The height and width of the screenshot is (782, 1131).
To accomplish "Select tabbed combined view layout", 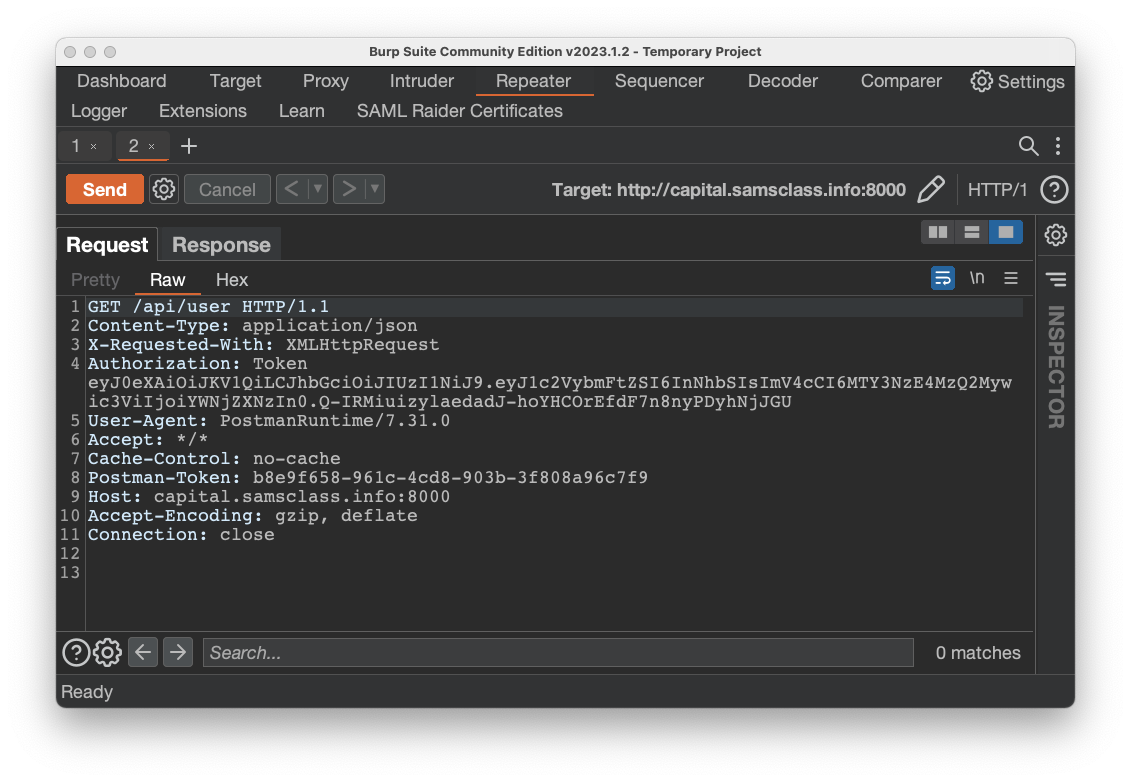I will (x=1005, y=232).
